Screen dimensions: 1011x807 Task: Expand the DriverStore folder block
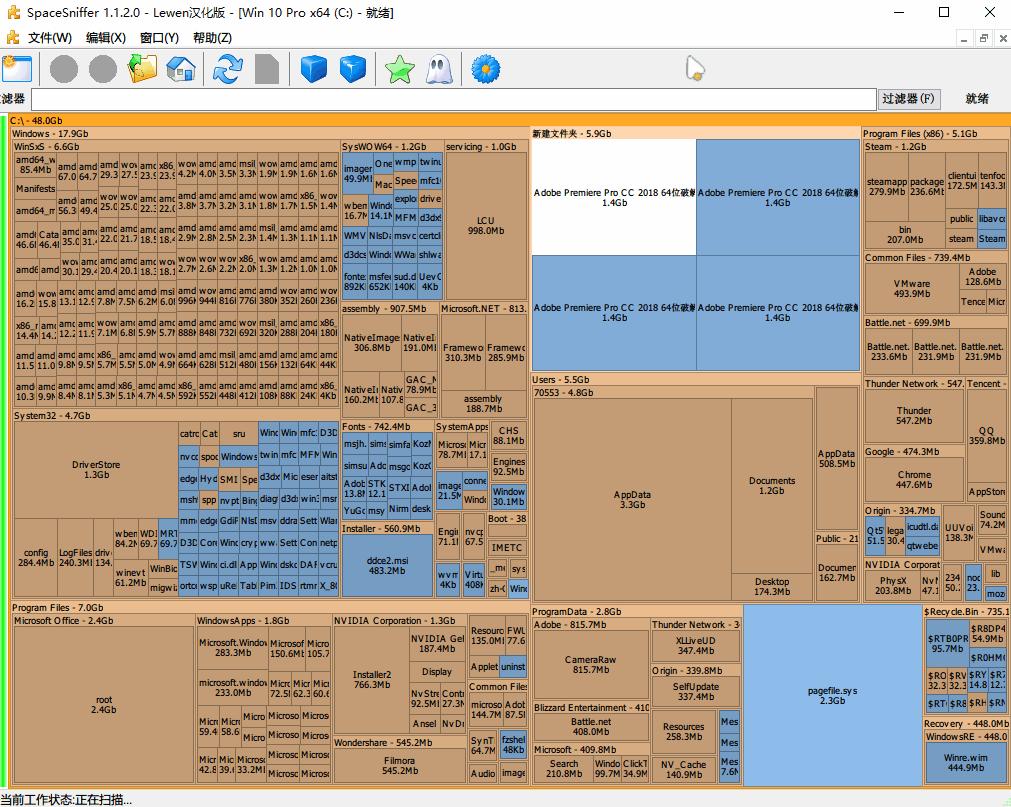(96, 470)
